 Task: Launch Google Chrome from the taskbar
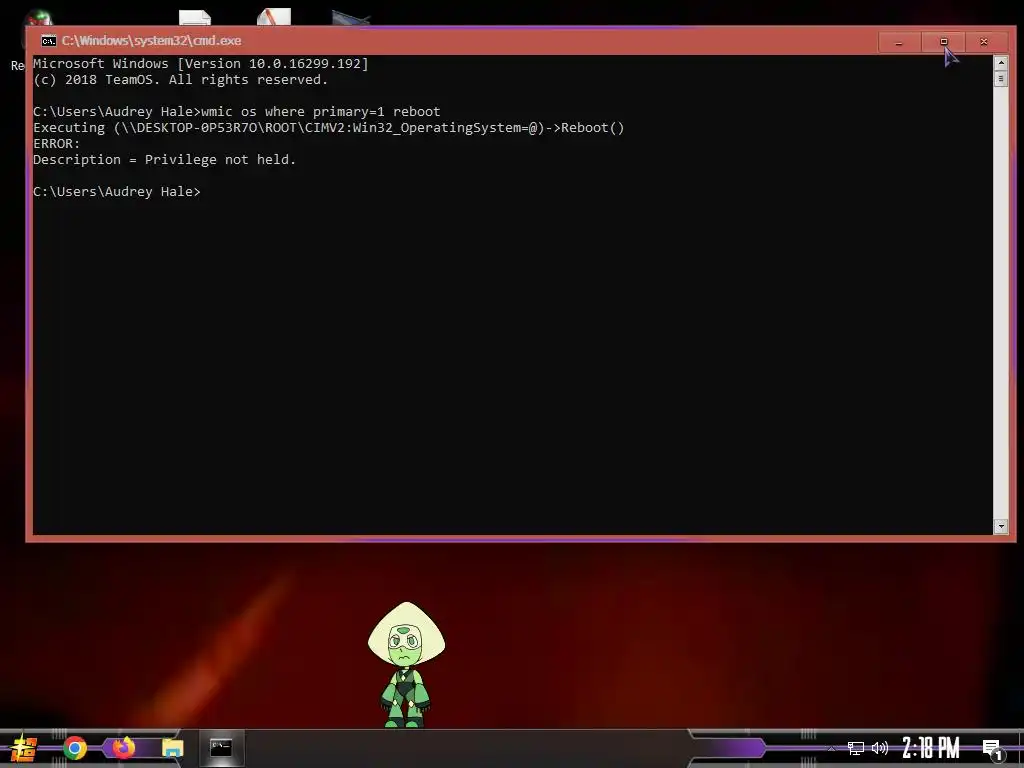(x=74, y=748)
